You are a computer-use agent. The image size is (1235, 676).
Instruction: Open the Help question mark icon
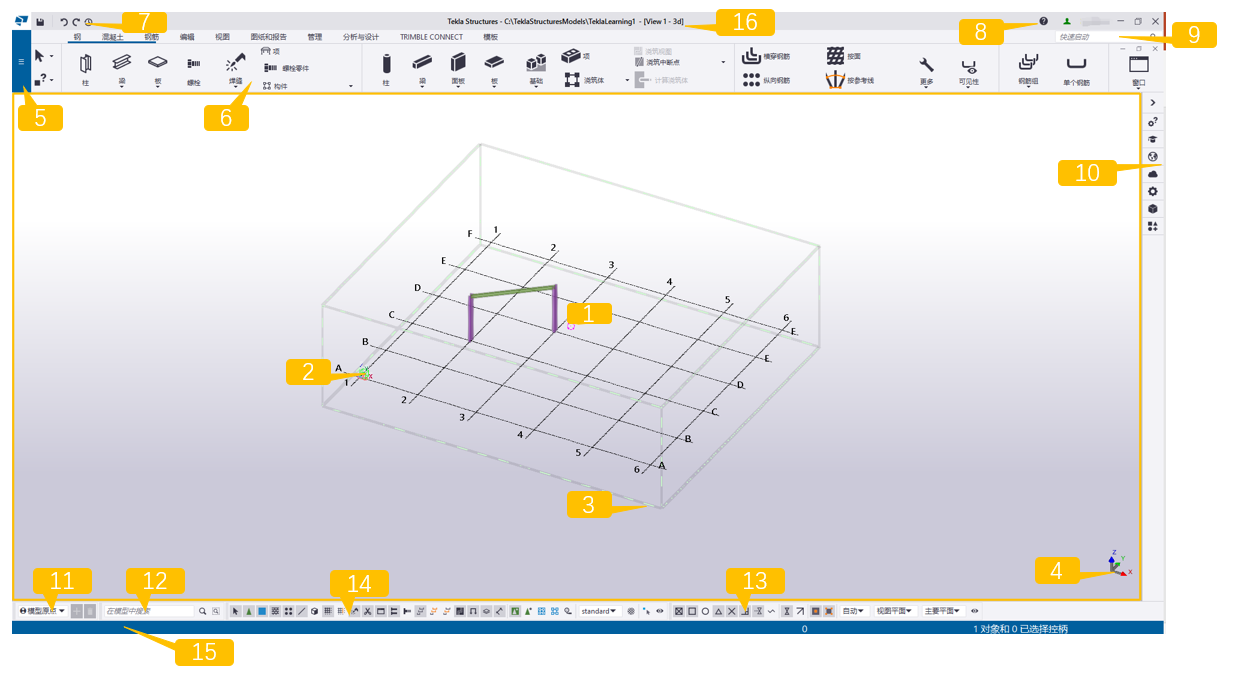tap(1041, 20)
